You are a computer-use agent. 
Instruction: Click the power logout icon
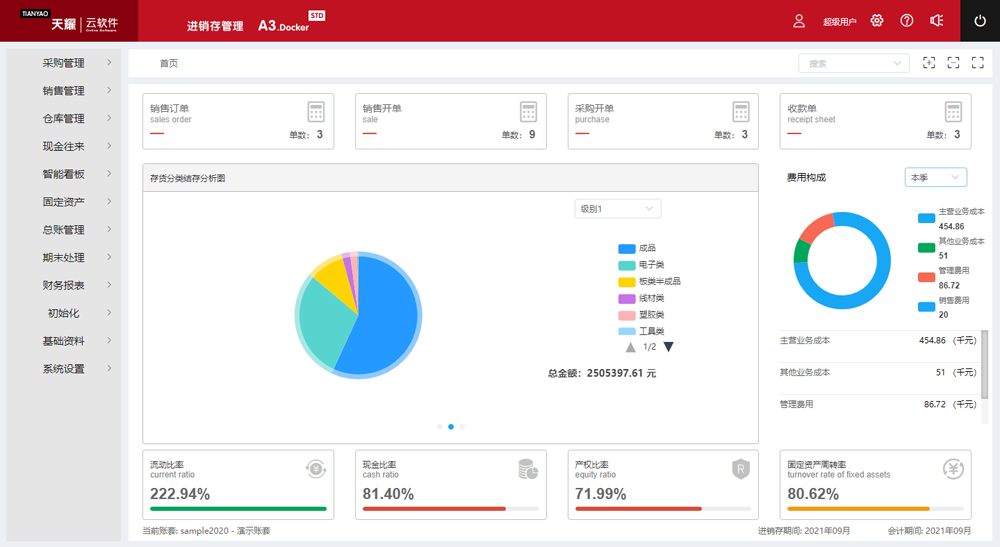[x=979, y=21]
